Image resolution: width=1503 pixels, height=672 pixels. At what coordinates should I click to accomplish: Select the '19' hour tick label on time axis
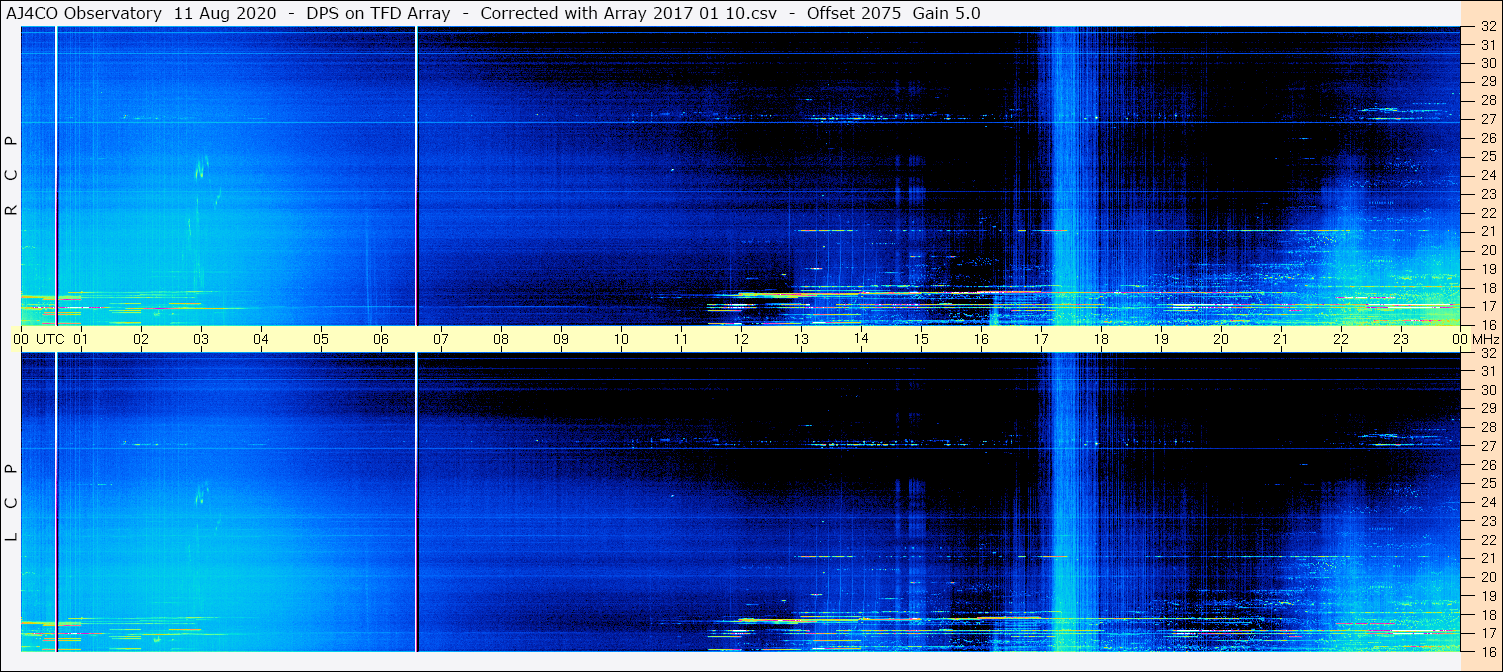point(1161,339)
